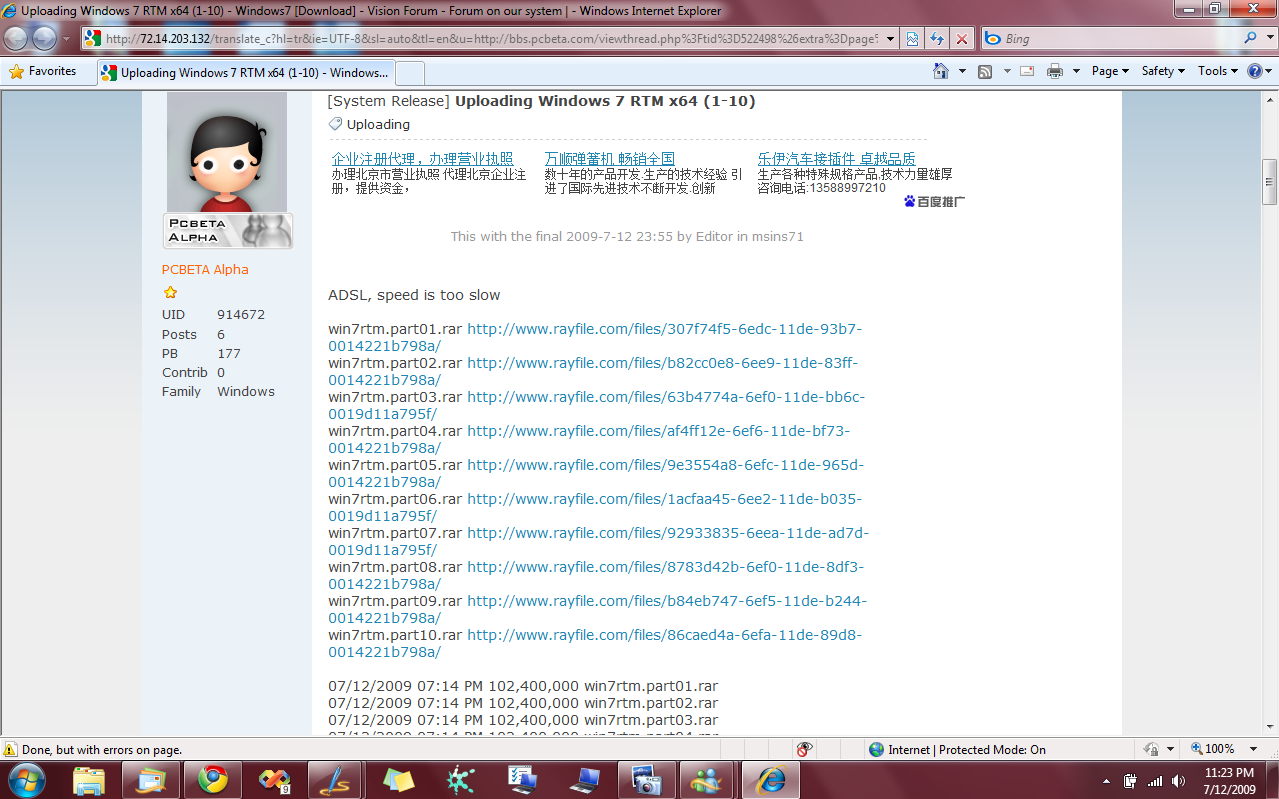Show hidden tray icons arrow

(x=1106, y=781)
